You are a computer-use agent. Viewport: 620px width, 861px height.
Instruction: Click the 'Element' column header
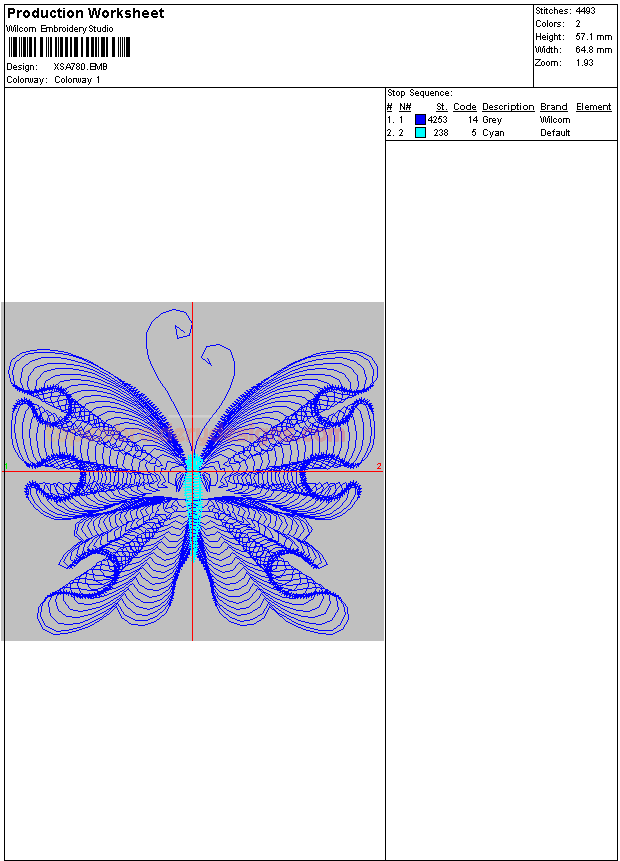point(594,107)
